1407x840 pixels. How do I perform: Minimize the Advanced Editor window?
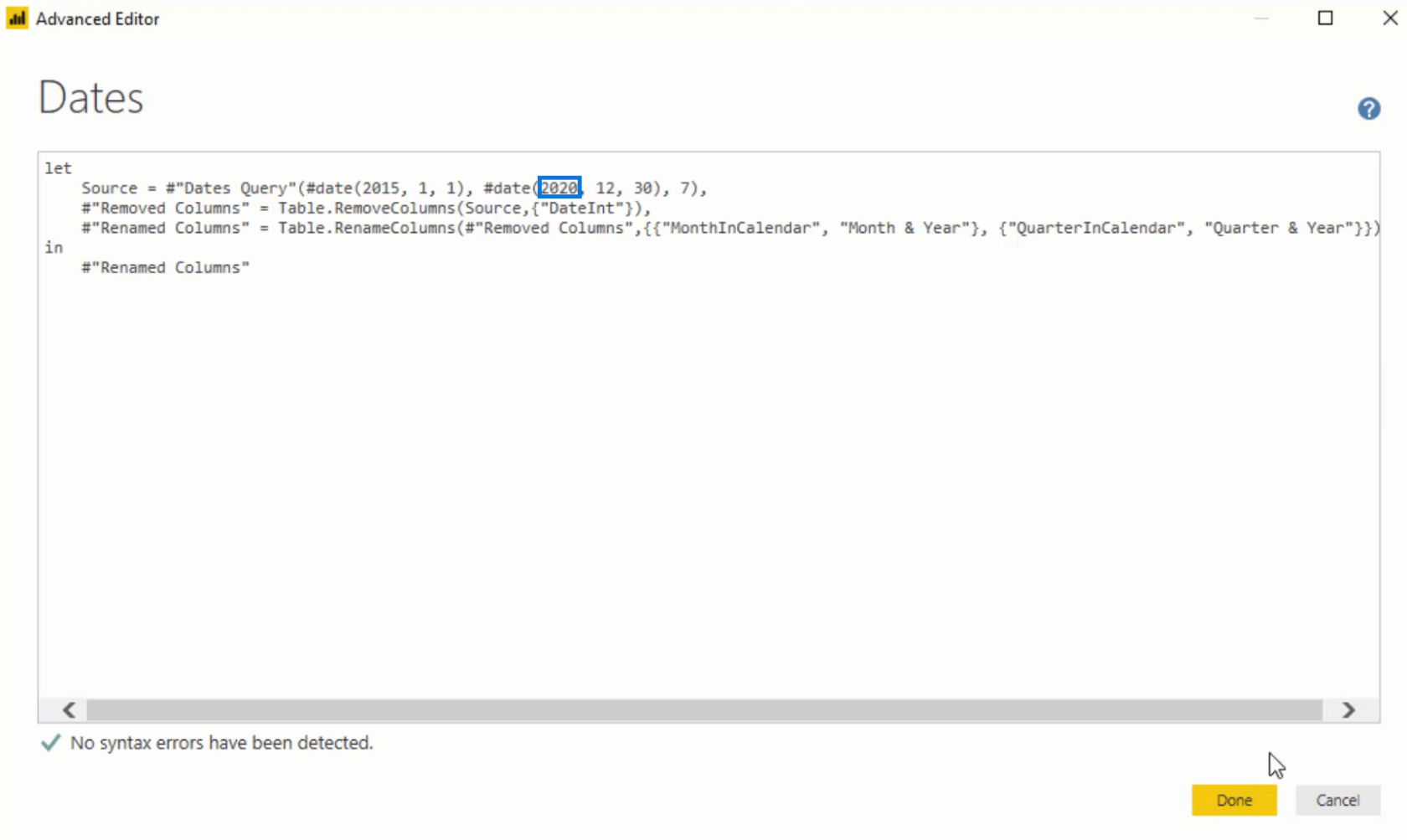(x=1261, y=18)
